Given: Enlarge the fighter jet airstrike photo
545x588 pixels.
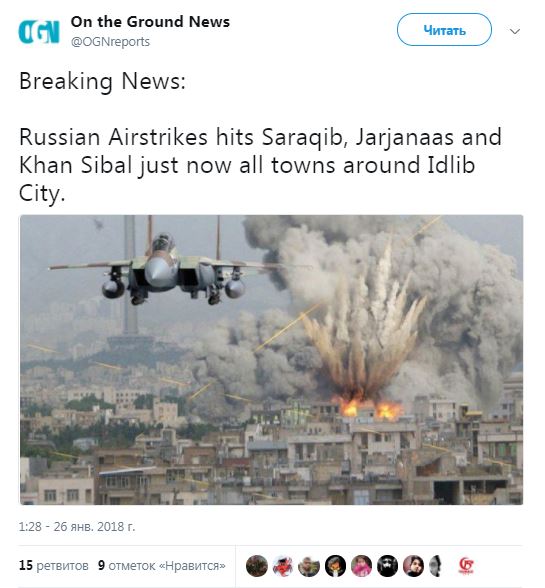Looking at the screenshot, I should [272, 360].
